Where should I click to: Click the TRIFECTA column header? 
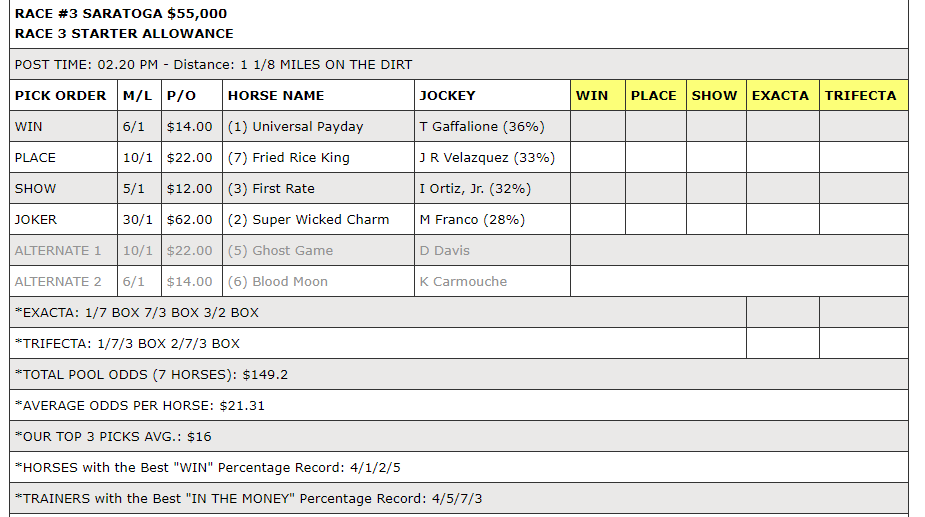coord(861,96)
